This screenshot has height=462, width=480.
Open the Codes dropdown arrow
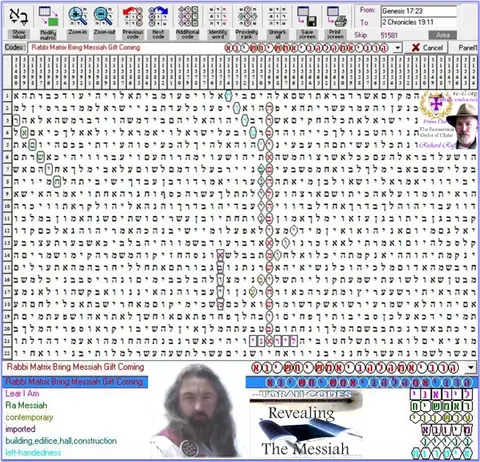click(397, 48)
